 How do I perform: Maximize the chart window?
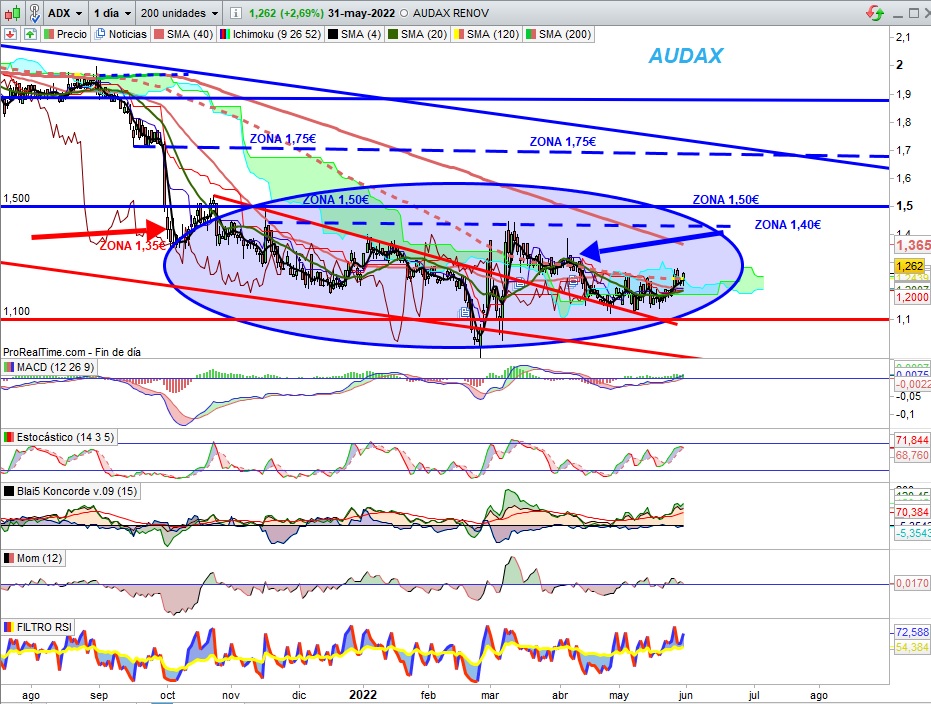(x=914, y=13)
